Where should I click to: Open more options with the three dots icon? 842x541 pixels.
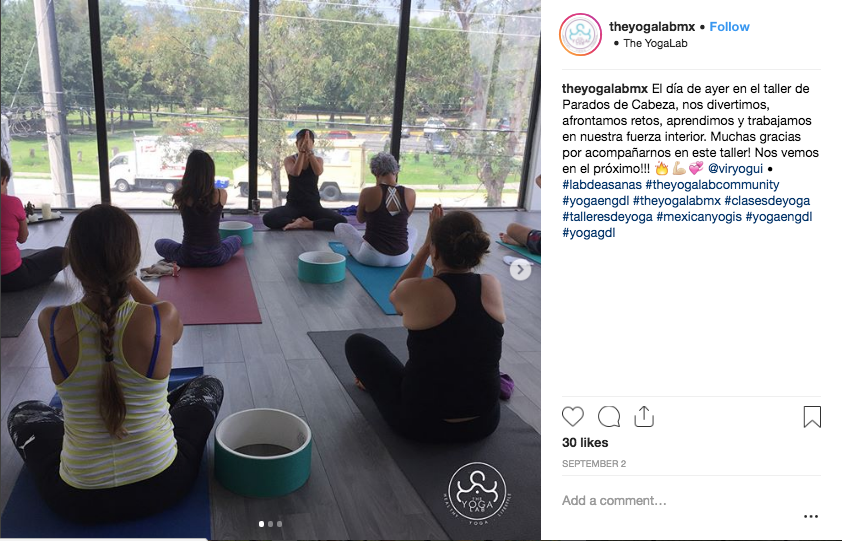[x=811, y=516]
